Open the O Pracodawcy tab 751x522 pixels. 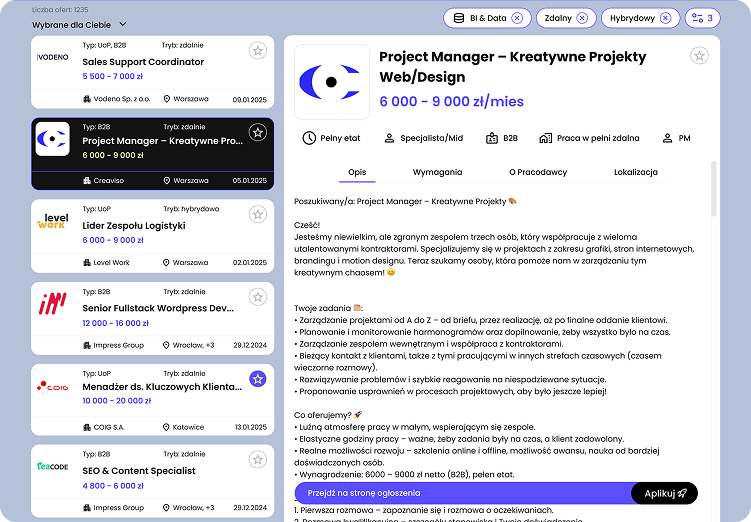click(538, 172)
